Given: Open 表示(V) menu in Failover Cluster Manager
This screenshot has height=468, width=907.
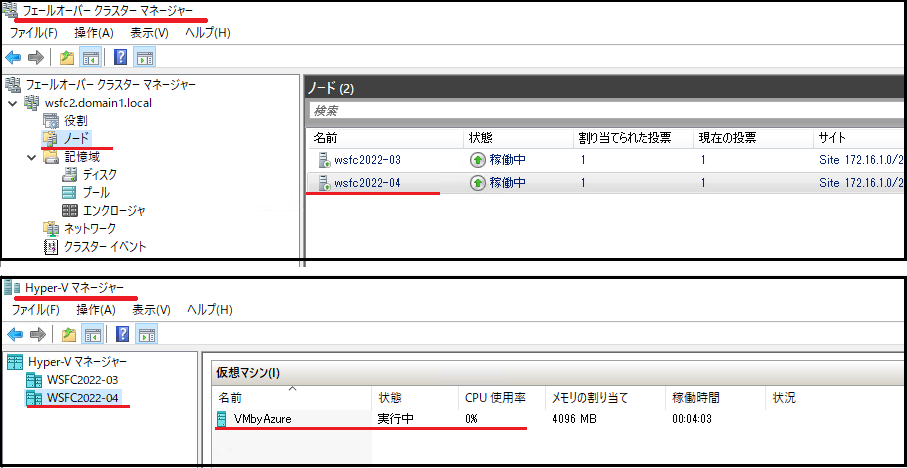Looking at the screenshot, I should [x=149, y=33].
